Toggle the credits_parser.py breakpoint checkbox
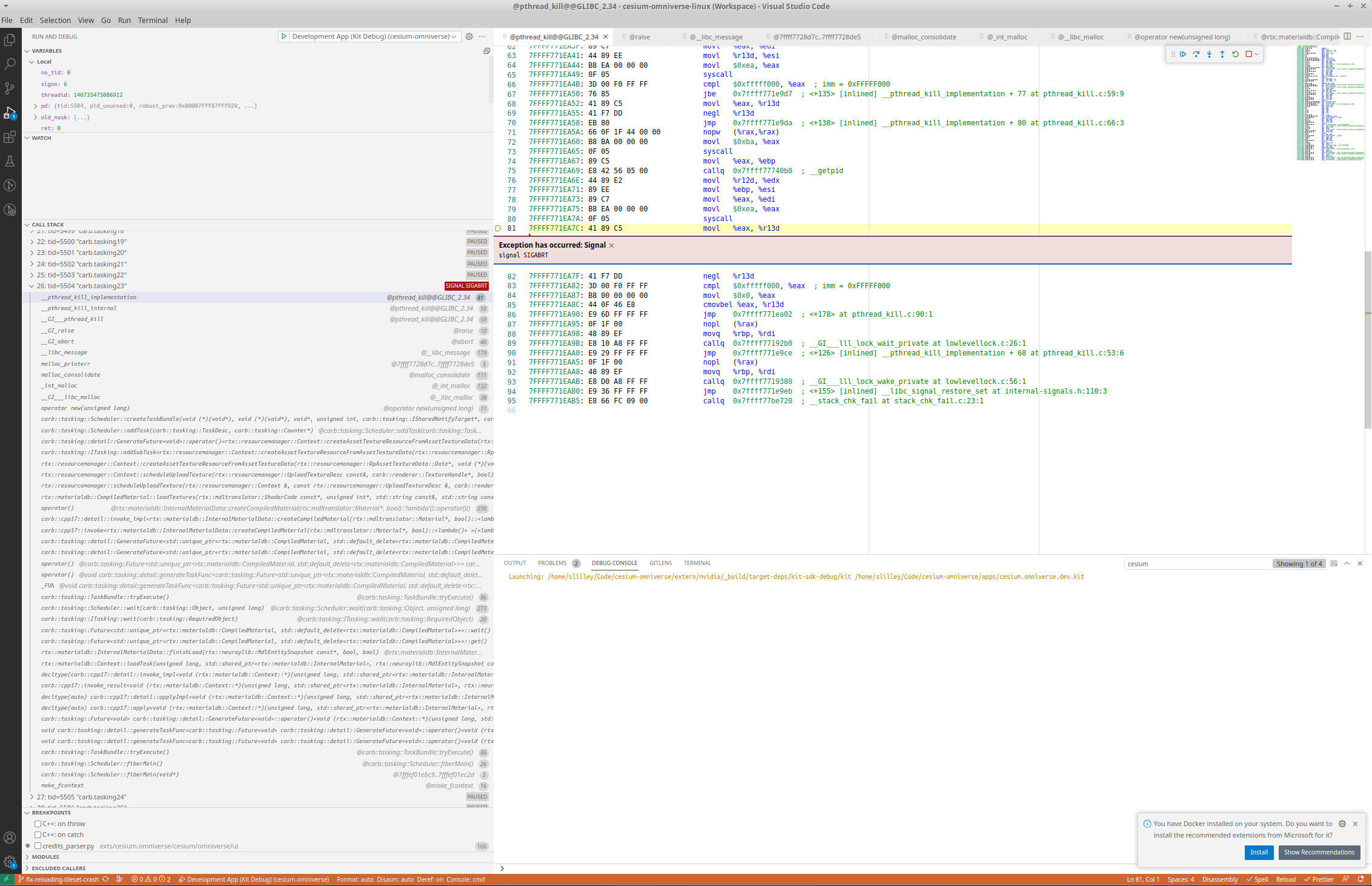This screenshot has height=886, width=1372. (38, 845)
